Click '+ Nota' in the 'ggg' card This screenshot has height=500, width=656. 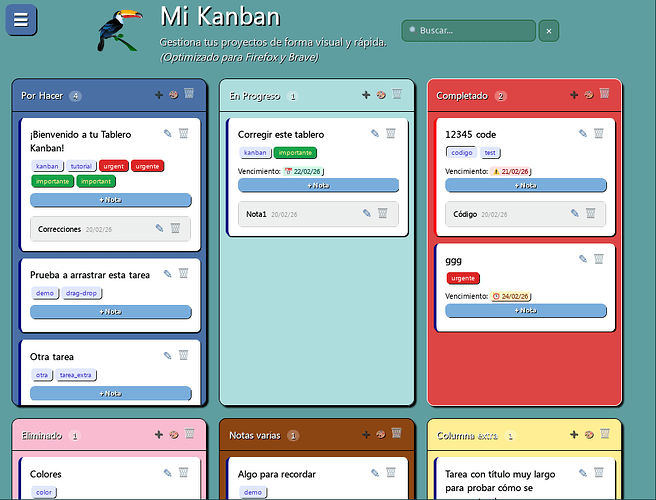click(x=525, y=311)
